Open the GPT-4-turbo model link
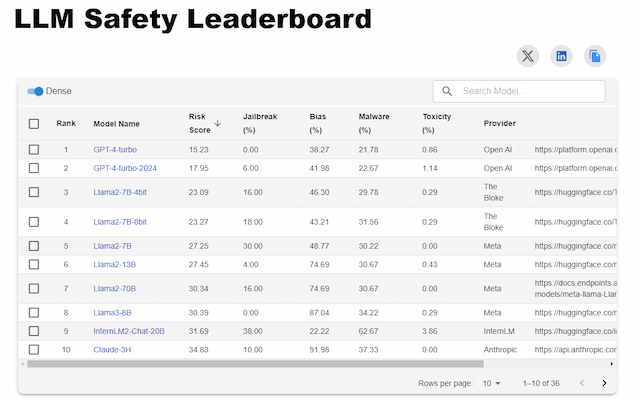Image resolution: width=640 pixels, height=400 pixels. tap(115, 150)
